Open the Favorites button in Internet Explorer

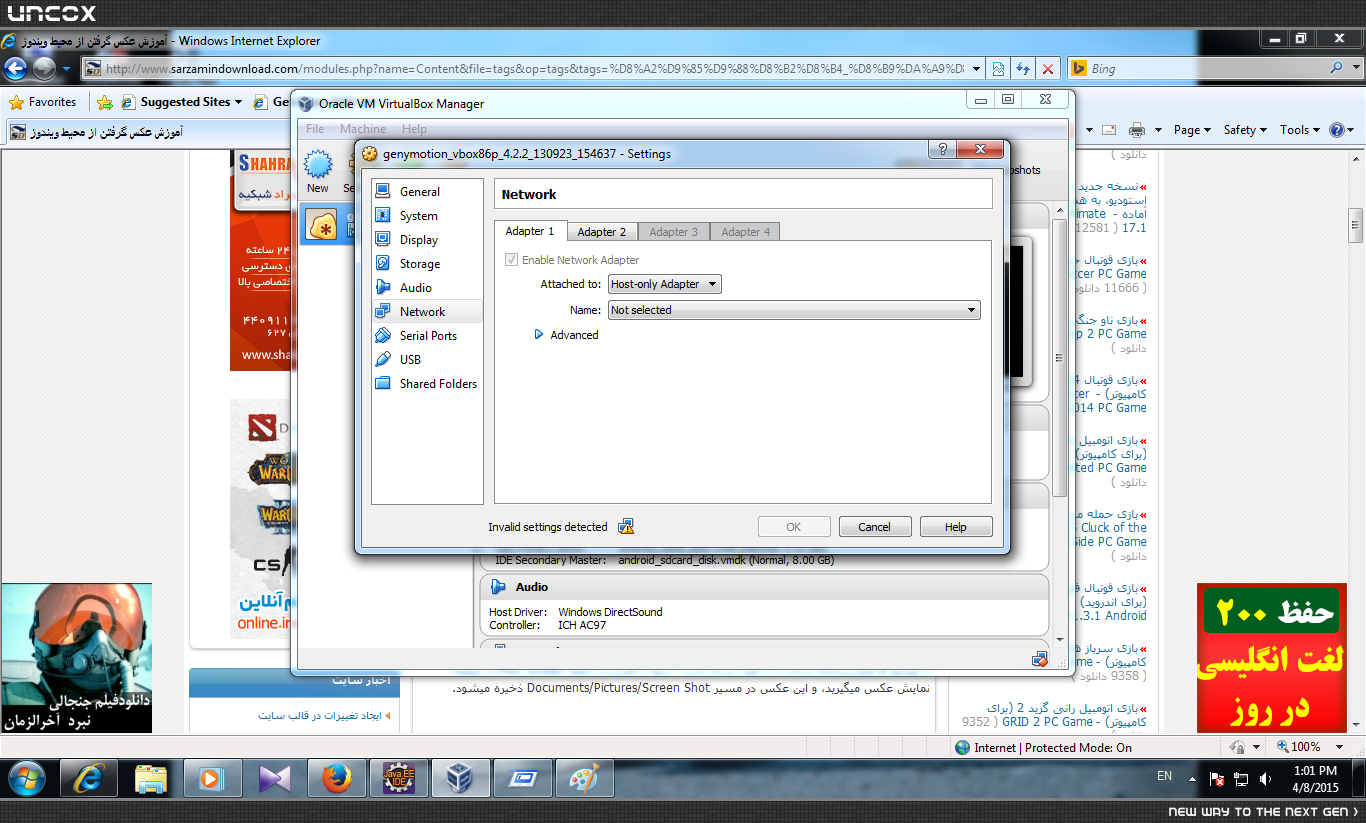pos(43,102)
